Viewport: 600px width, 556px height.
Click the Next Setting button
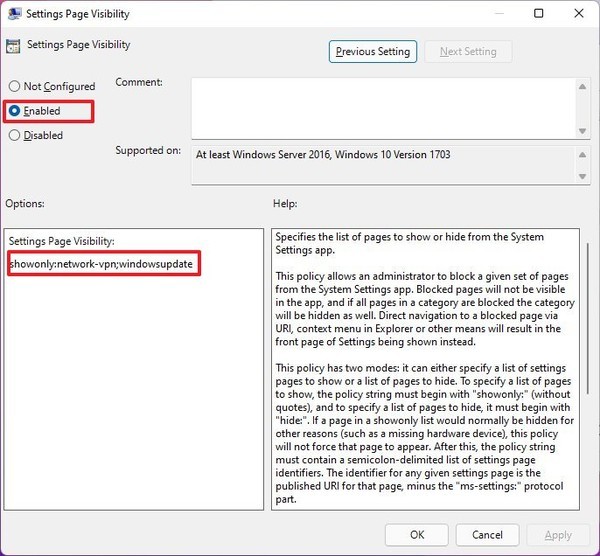(468, 52)
